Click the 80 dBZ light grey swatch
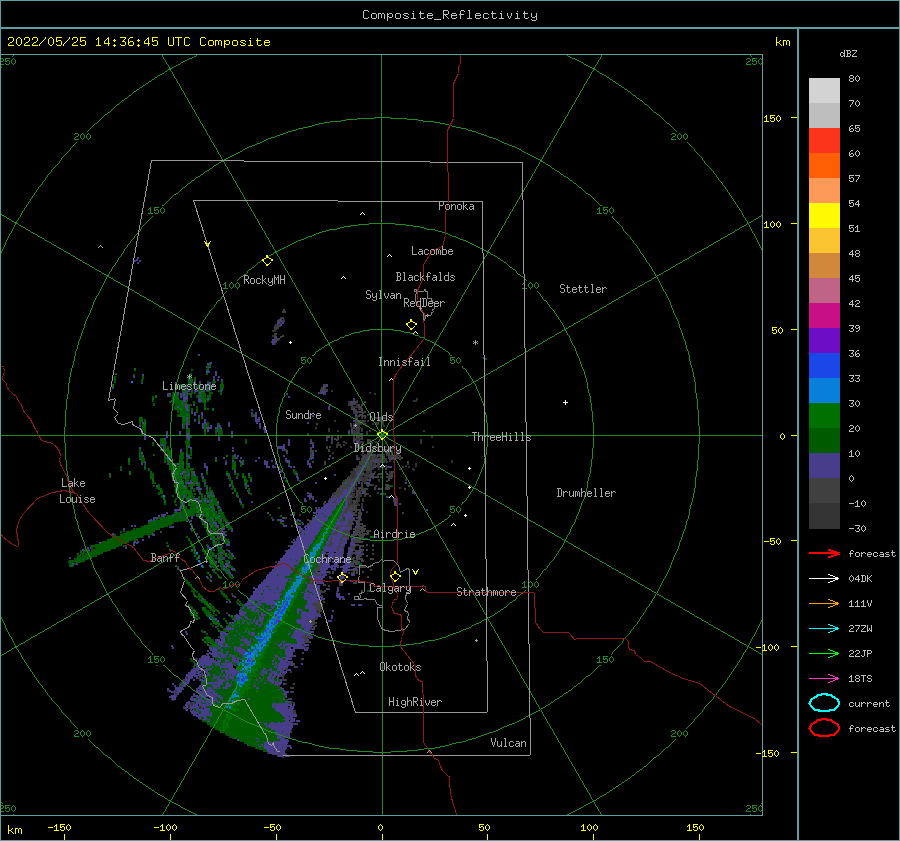The image size is (900, 841). point(824,90)
